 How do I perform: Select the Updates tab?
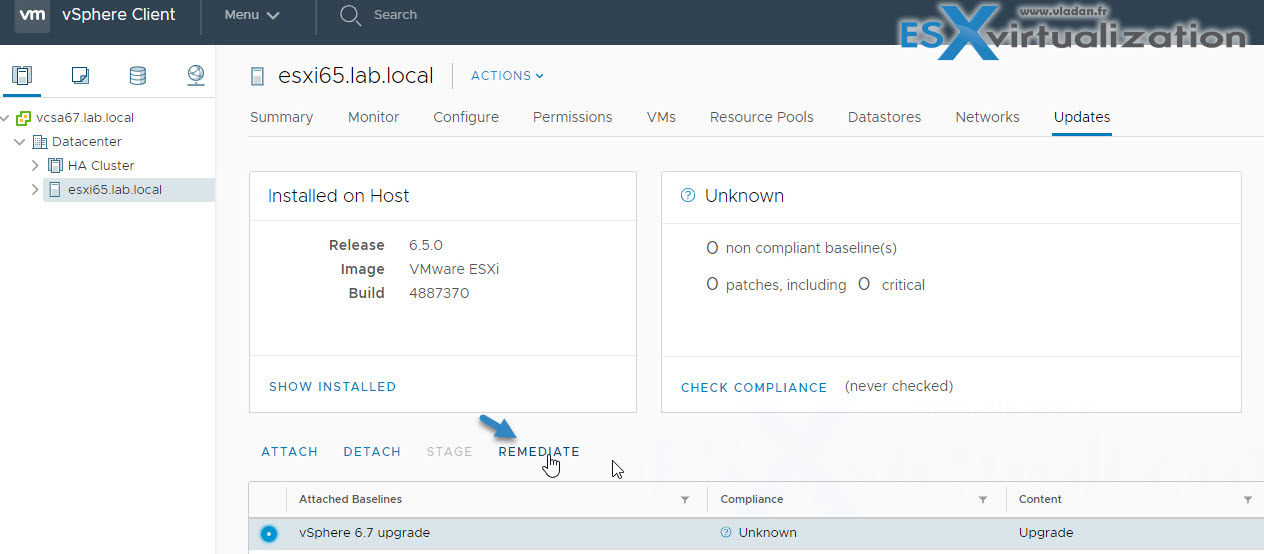(x=1082, y=117)
